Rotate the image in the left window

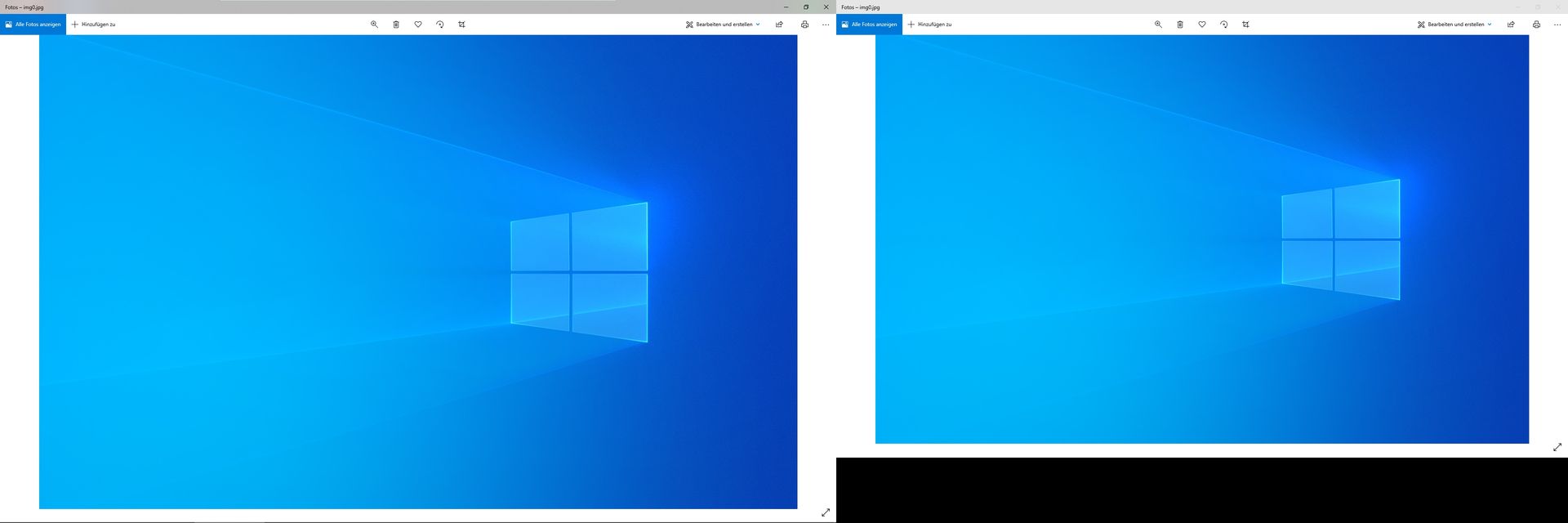click(x=440, y=25)
